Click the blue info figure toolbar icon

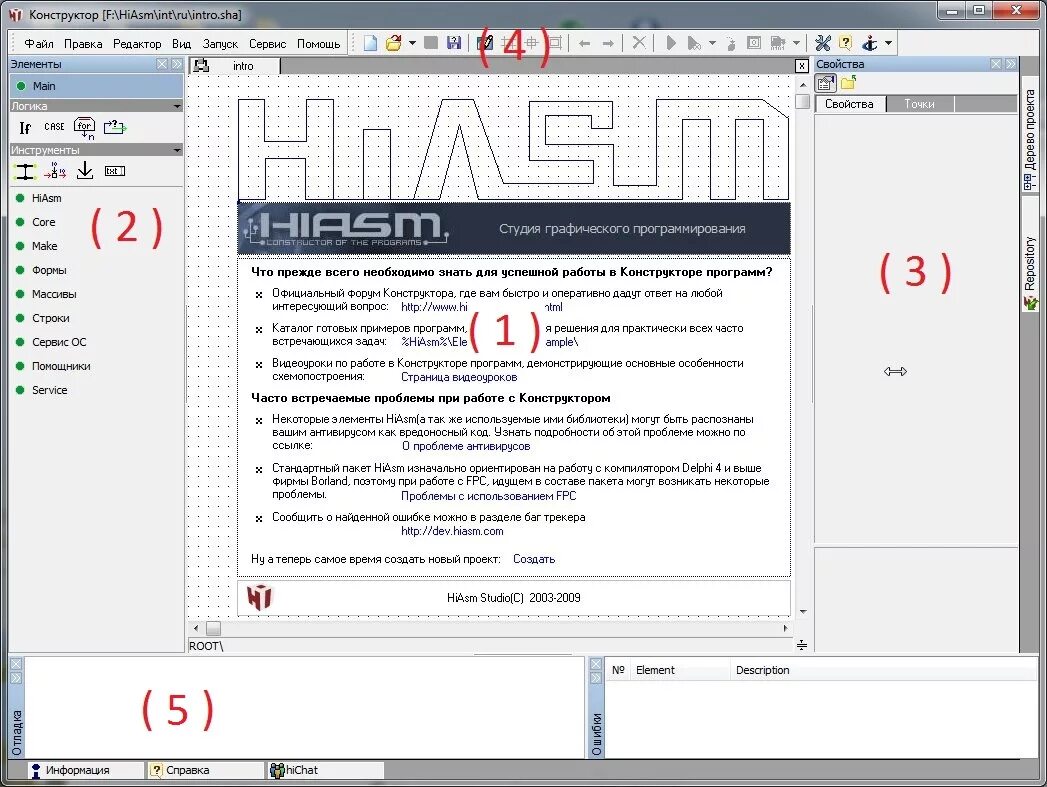click(x=869, y=43)
